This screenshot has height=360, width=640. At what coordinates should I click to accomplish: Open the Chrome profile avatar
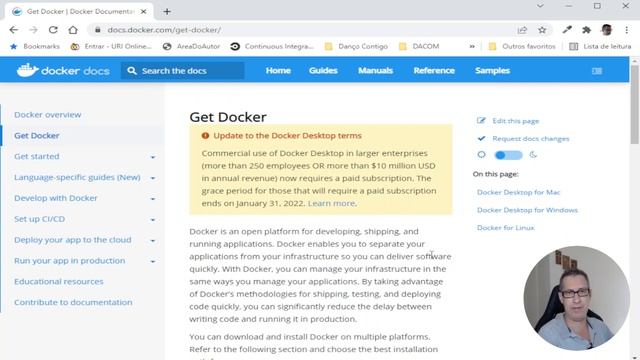(x=607, y=30)
